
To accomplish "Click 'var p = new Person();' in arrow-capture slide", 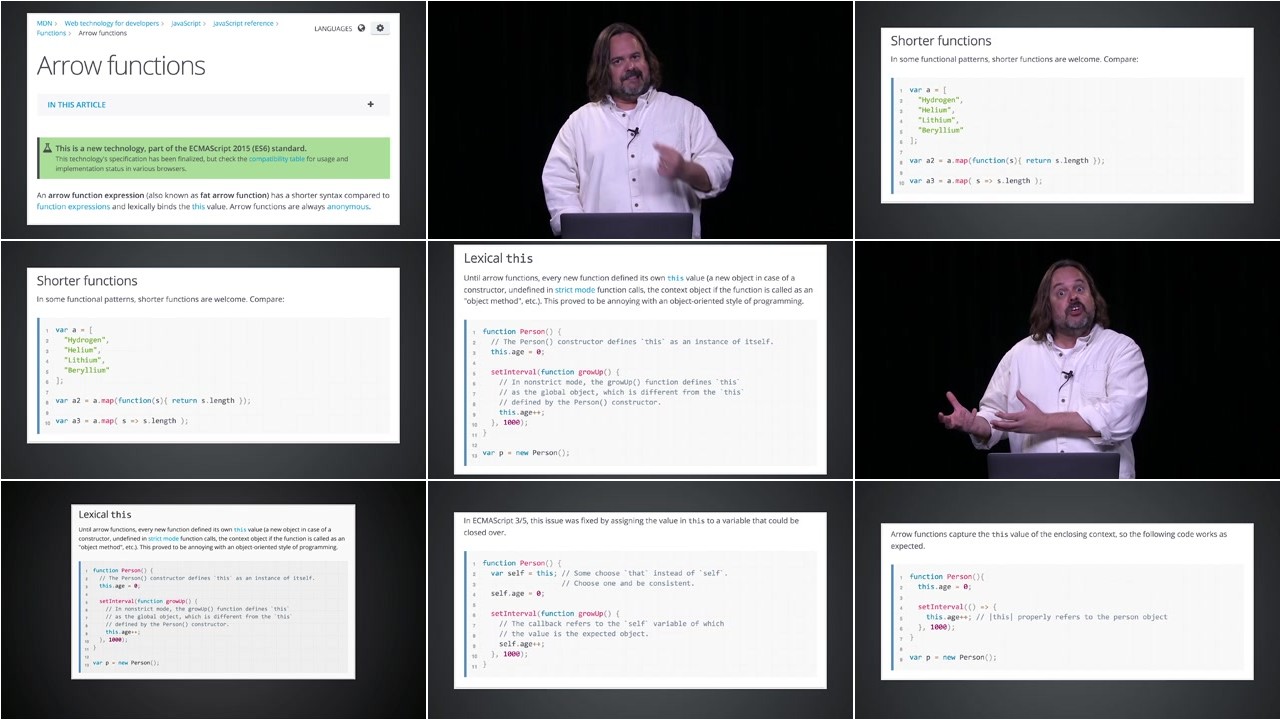I will coord(953,658).
